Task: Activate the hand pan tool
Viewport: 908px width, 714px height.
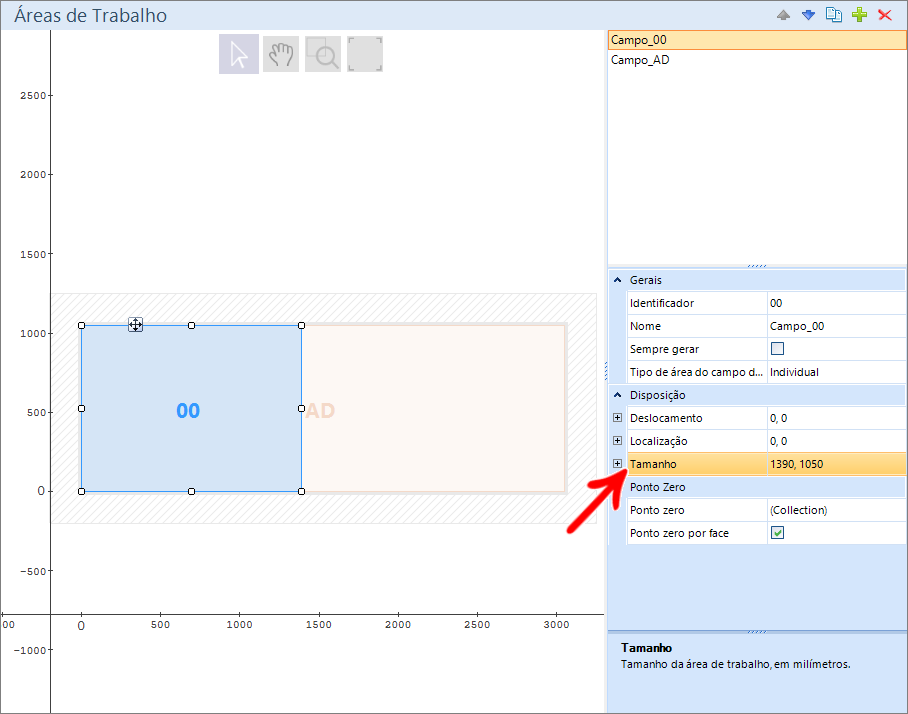Action: (x=281, y=54)
